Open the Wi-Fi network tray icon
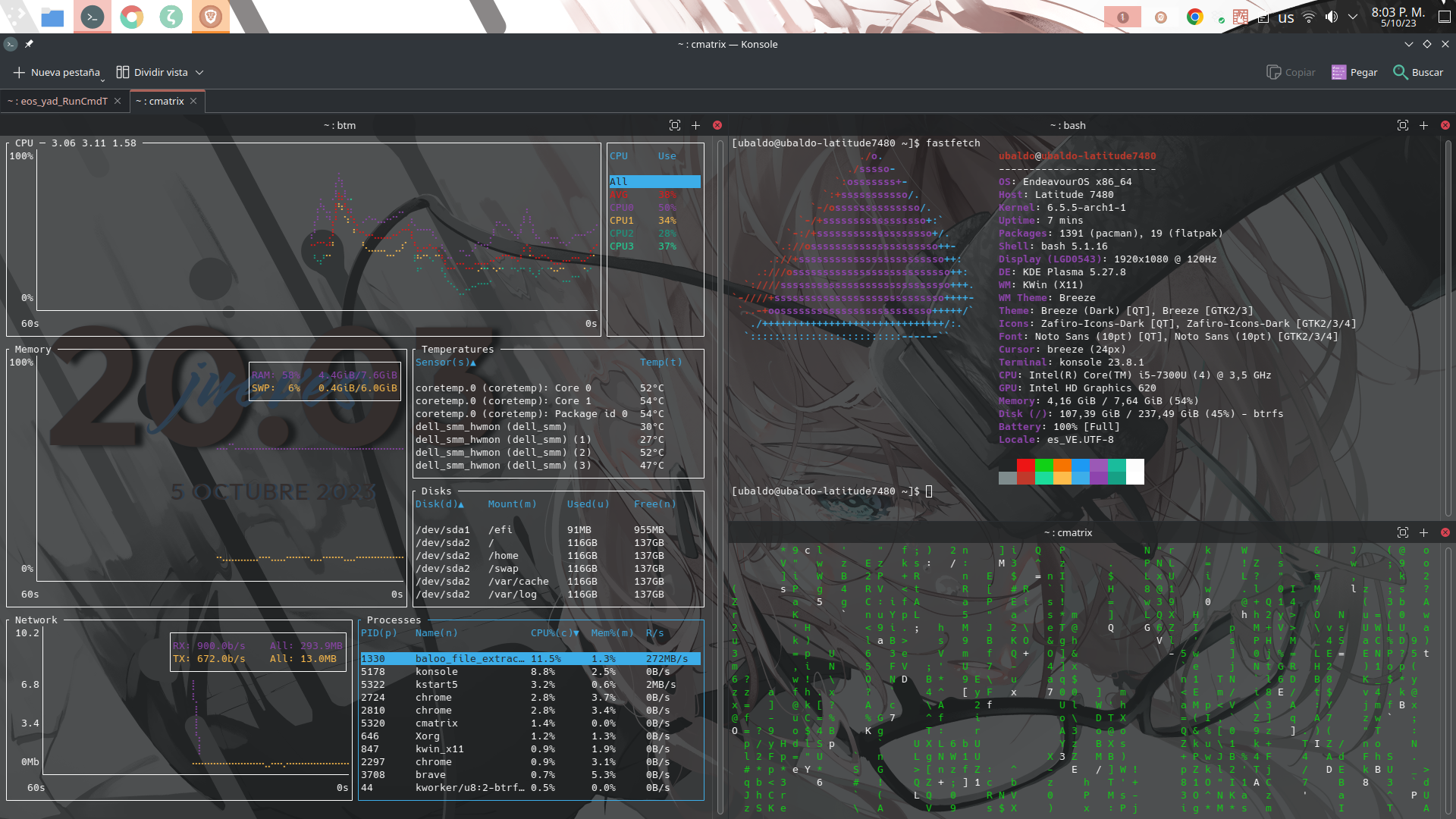 click(1309, 17)
